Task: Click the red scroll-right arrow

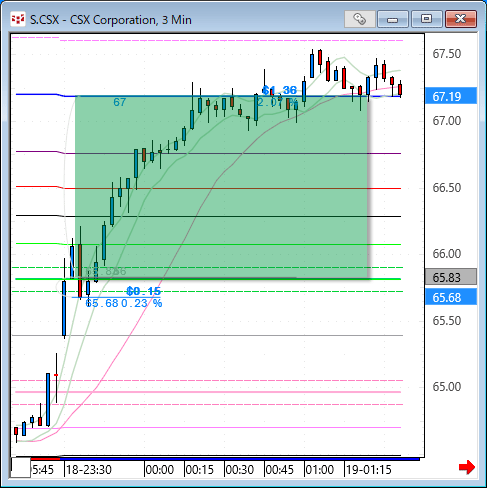Action: [x=467, y=467]
